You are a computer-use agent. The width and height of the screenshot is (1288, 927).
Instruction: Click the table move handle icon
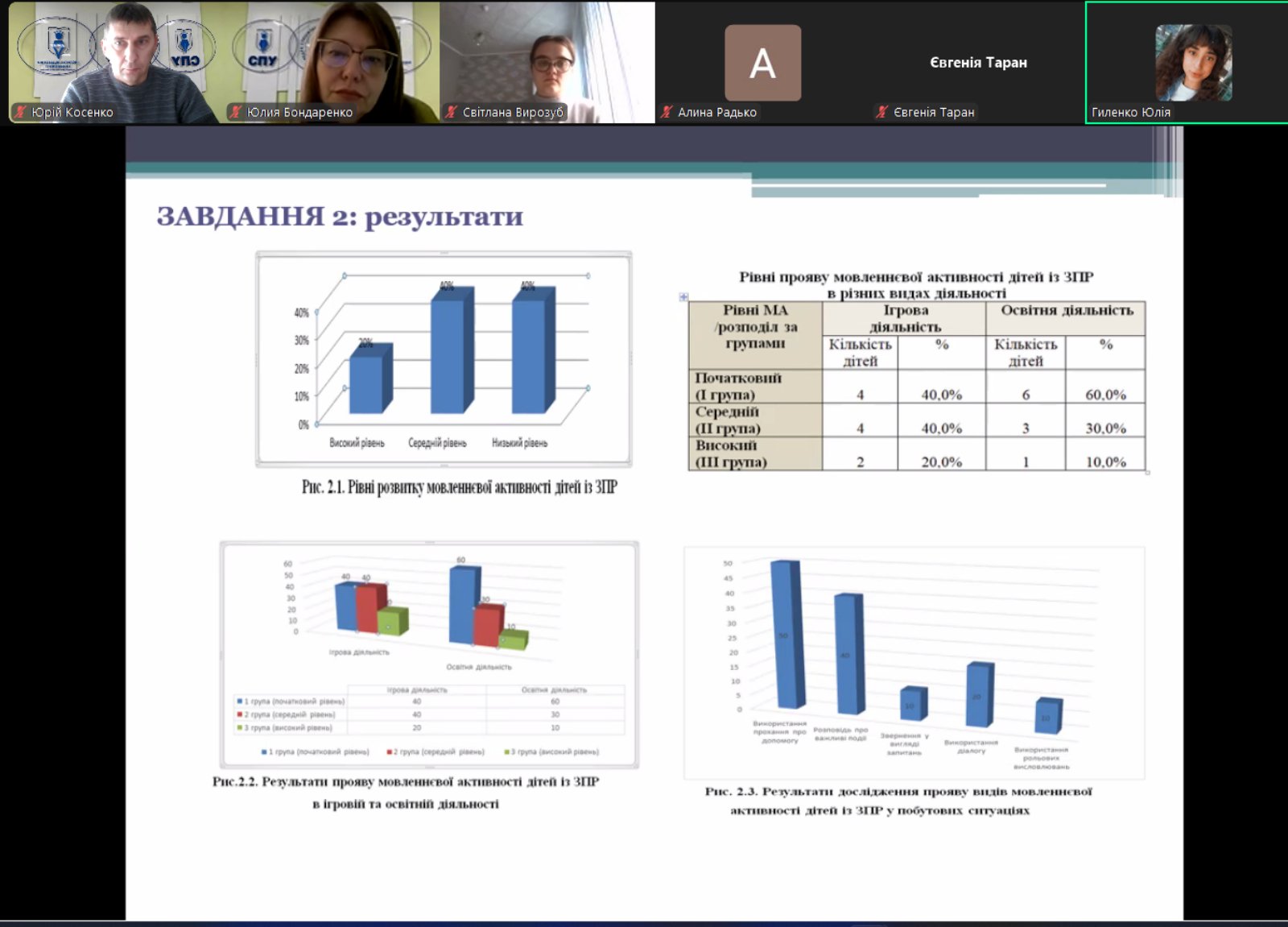(683, 297)
